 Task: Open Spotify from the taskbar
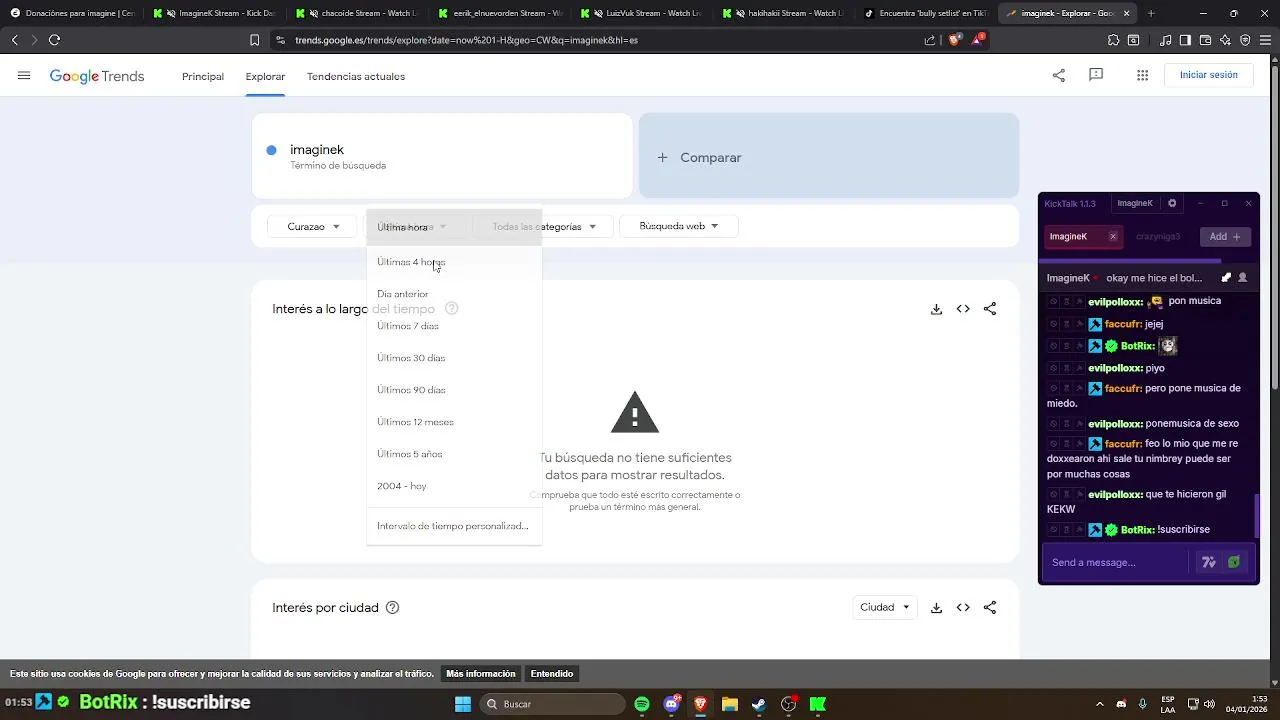click(642, 704)
